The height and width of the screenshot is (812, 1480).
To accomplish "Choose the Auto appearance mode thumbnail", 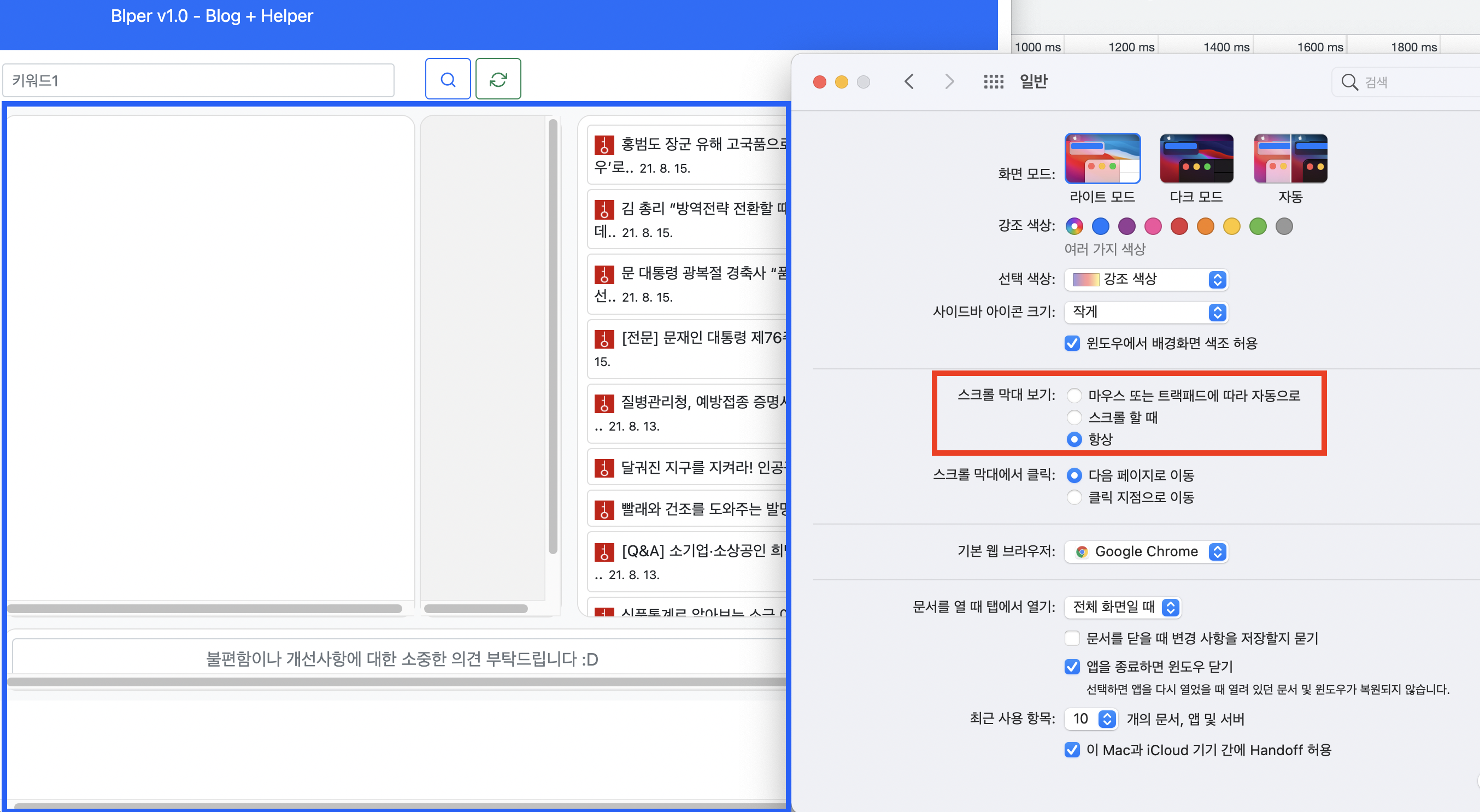I will [x=1290, y=158].
